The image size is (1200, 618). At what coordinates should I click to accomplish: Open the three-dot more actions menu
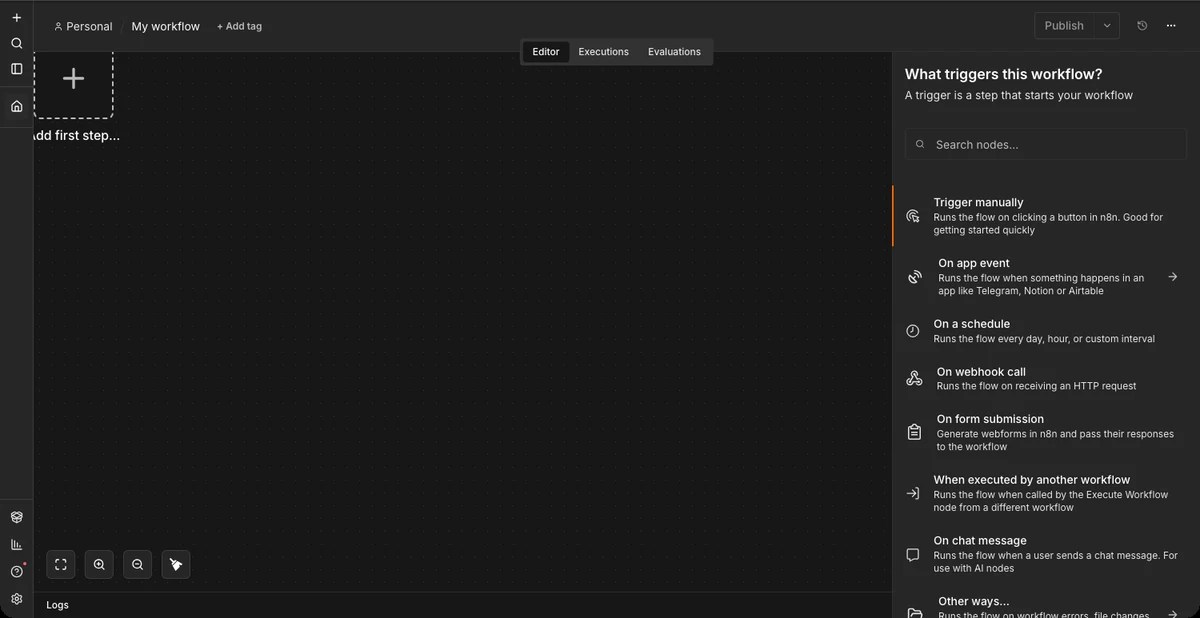coord(1171,26)
